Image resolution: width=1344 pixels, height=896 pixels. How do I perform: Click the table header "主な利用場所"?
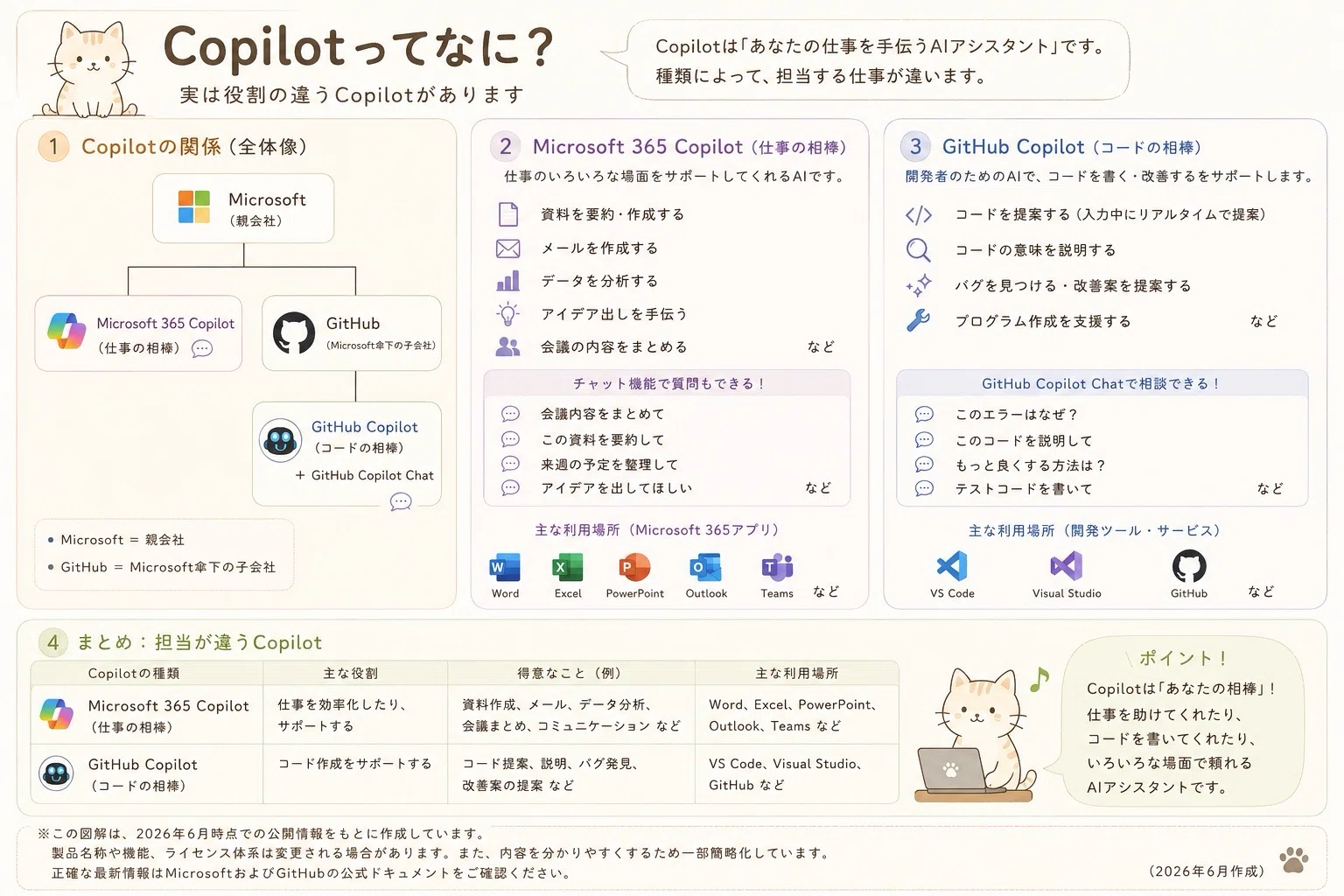tap(797, 673)
